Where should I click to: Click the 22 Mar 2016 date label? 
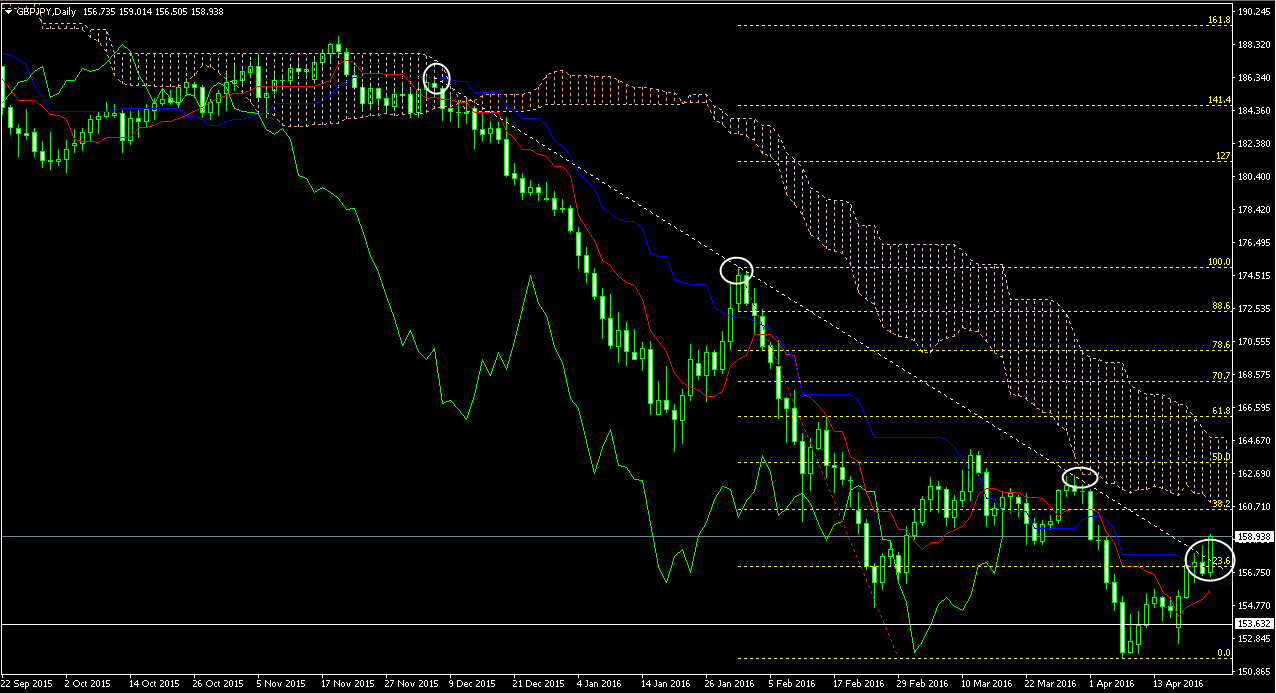pyautogui.click(x=1050, y=684)
